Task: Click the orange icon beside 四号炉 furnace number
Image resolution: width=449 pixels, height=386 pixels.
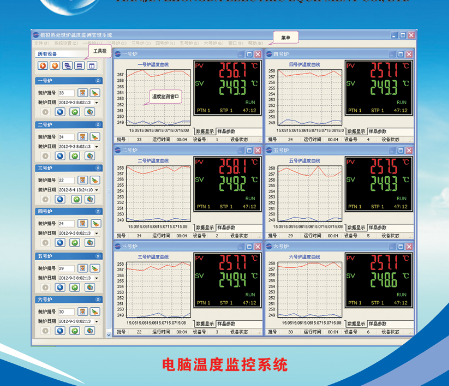Action: [x=83, y=223]
